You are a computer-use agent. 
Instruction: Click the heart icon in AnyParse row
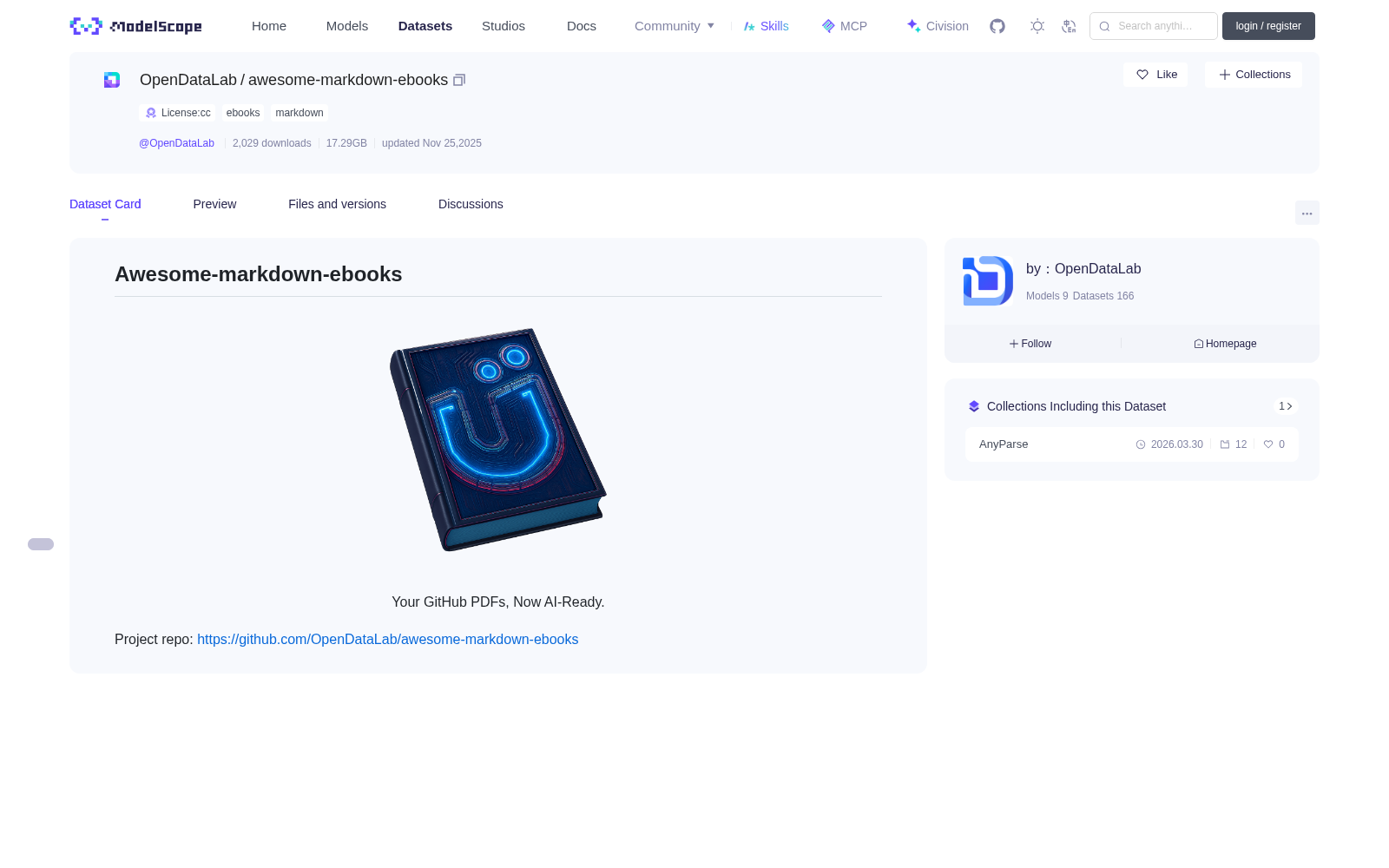point(1268,444)
